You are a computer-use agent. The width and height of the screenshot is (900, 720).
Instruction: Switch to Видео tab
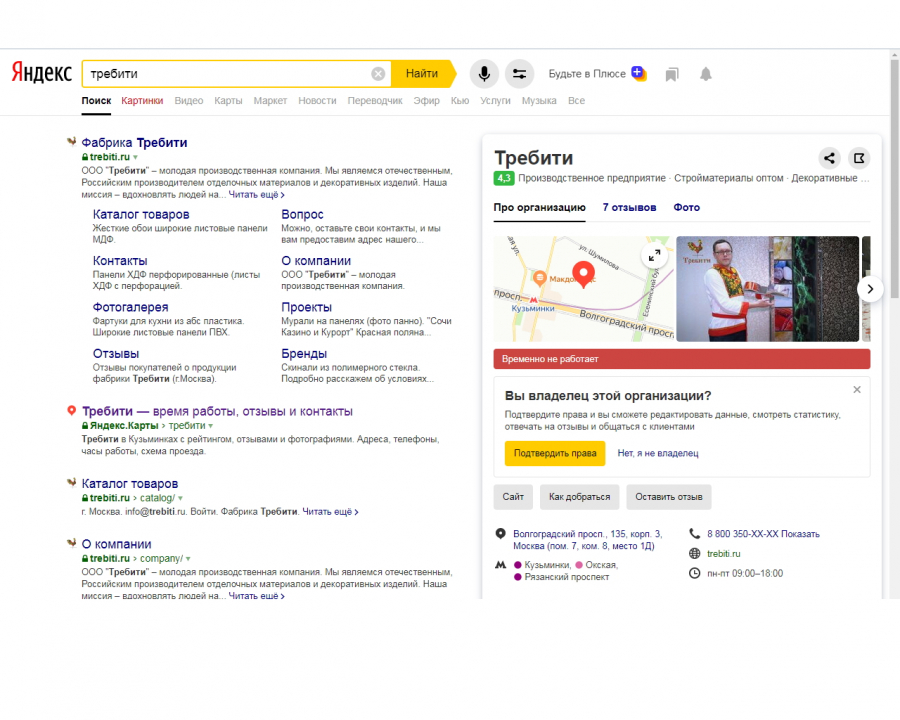coord(189,100)
